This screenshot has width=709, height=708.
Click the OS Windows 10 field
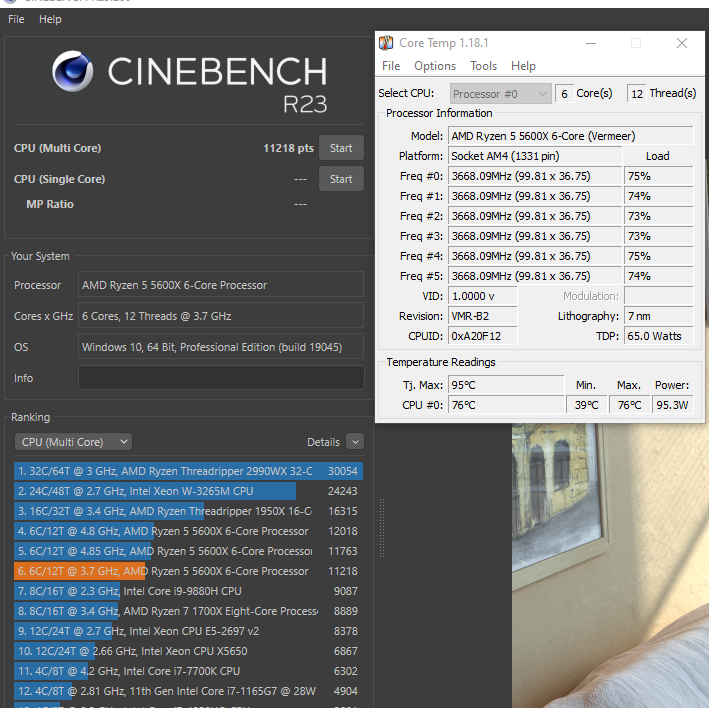coord(221,347)
